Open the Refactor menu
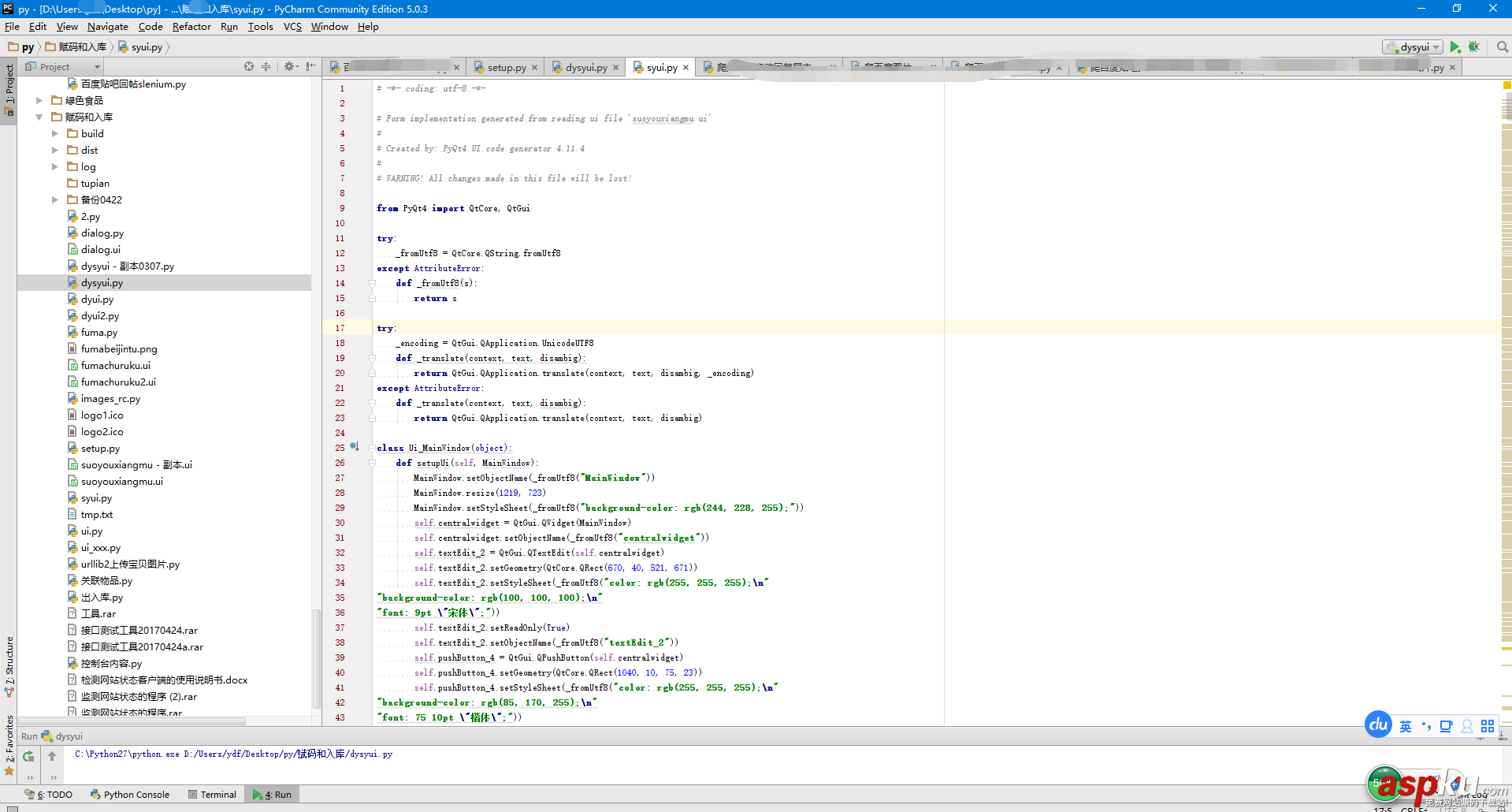 pyautogui.click(x=191, y=26)
